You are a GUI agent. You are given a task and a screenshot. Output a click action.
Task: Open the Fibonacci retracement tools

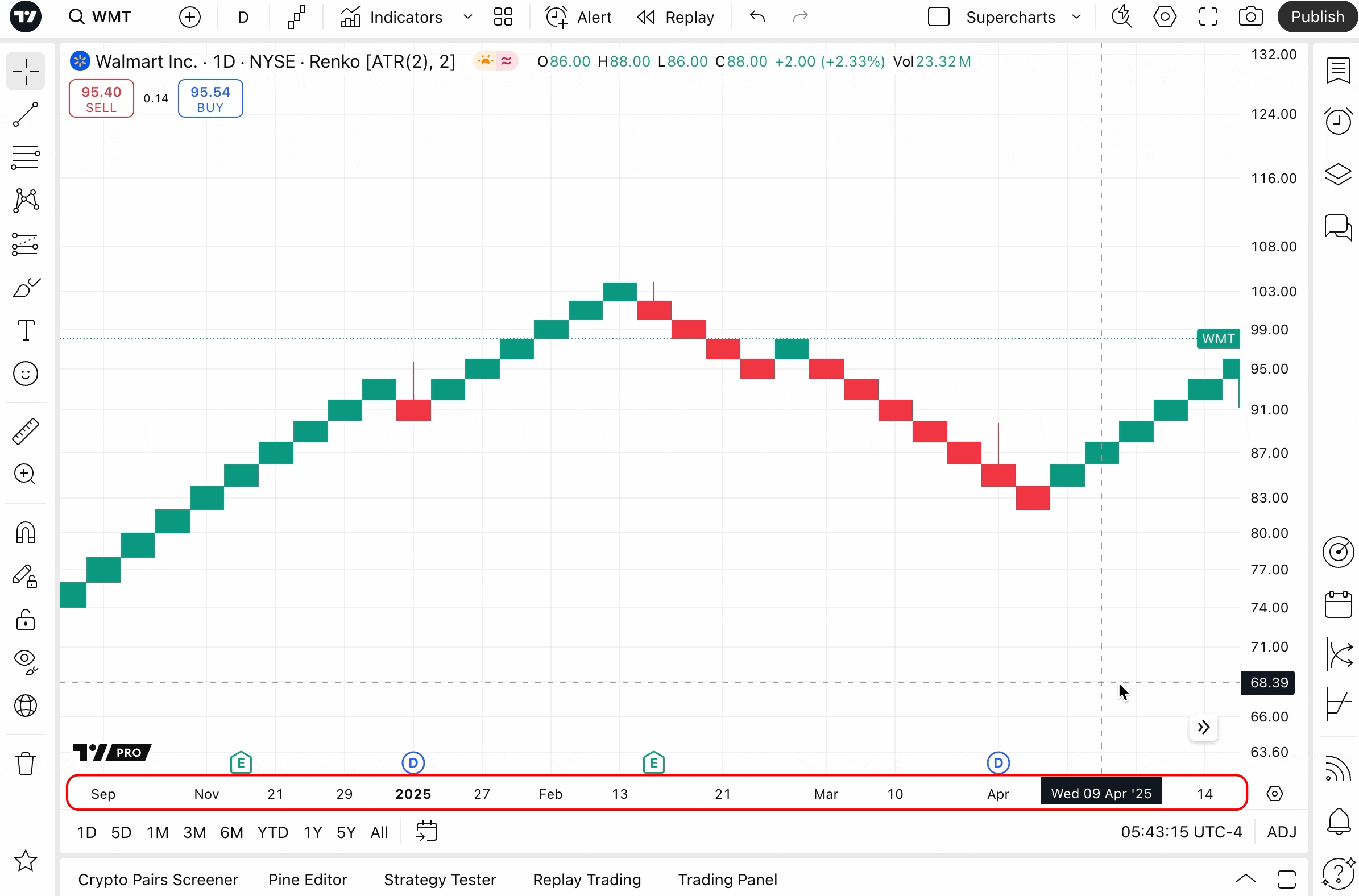click(26, 157)
